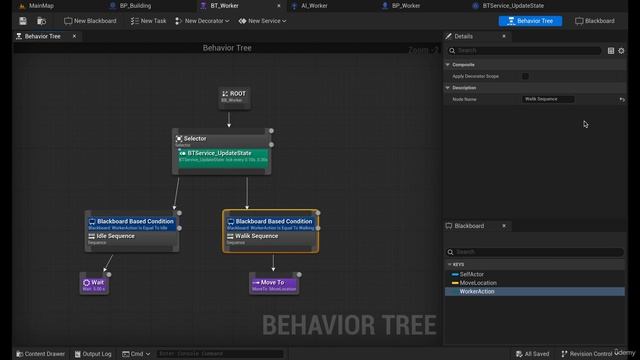
Task: Open Details settings gear icon
Action: 621,51
